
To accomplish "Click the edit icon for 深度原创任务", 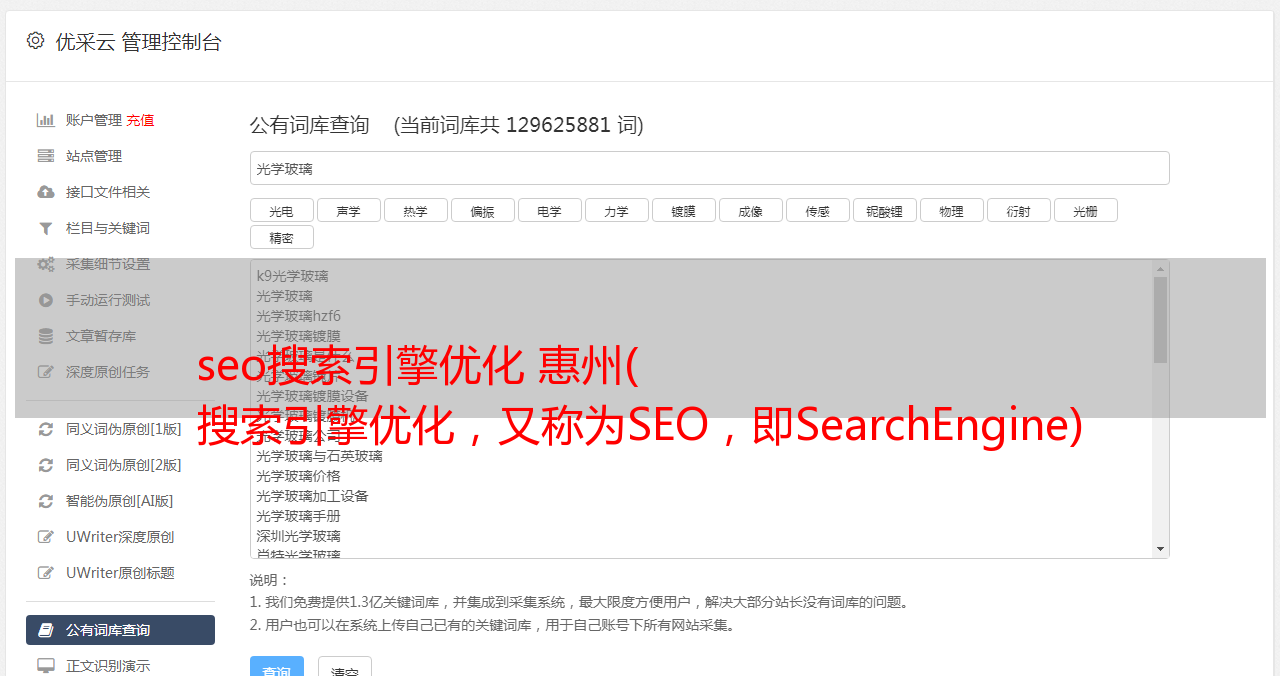I will 45,372.
